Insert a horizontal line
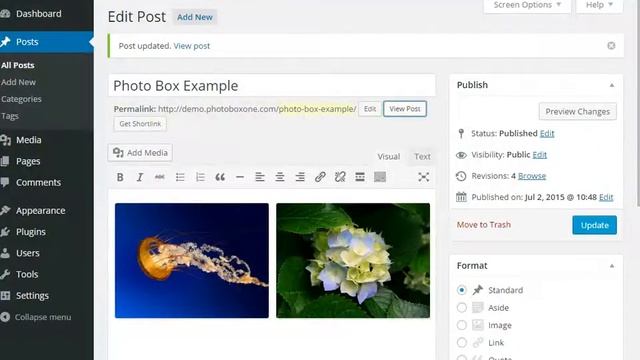 240,177
